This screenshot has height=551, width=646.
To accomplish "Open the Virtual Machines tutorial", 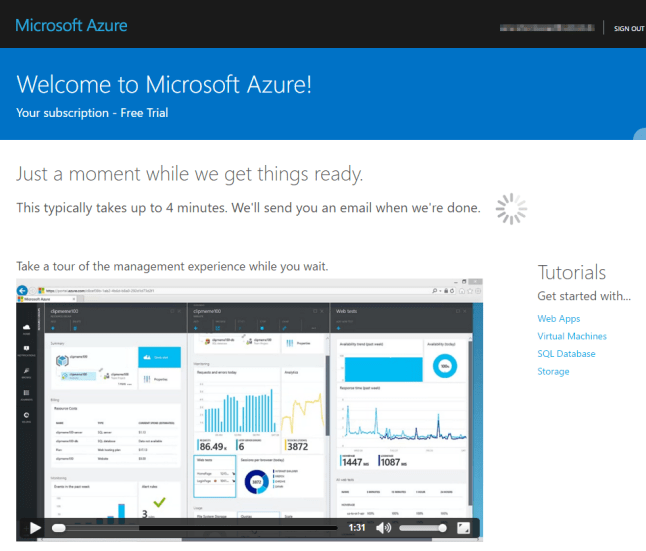I will click(x=572, y=336).
